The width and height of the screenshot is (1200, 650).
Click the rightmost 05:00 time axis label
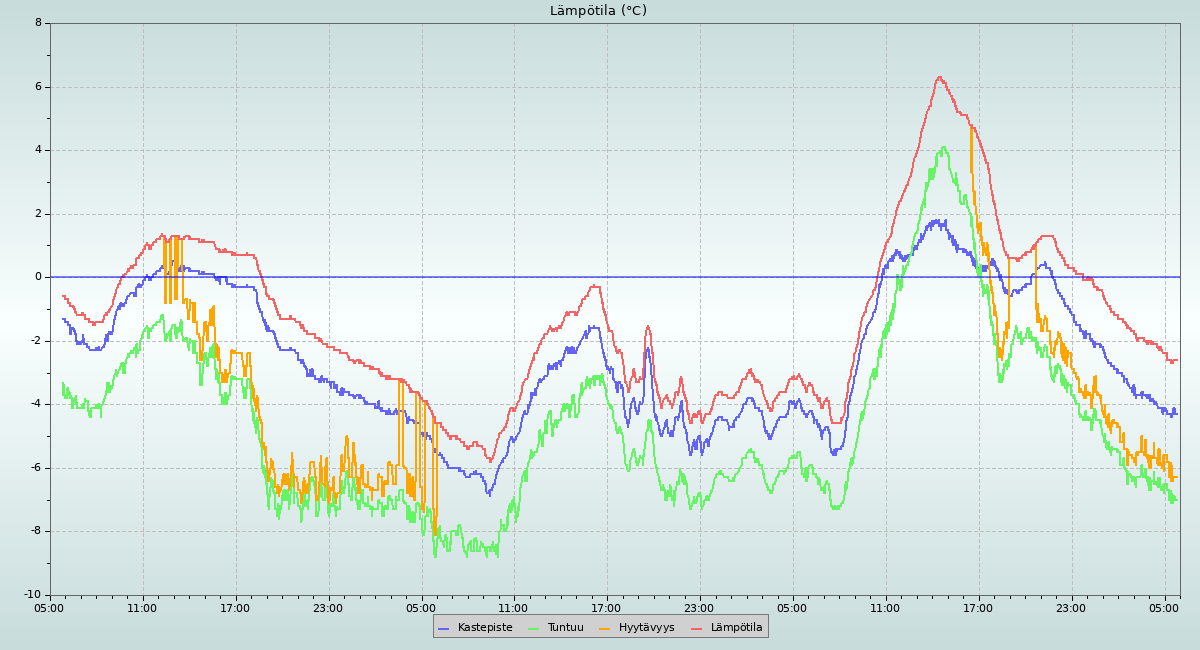[x=1164, y=608]
